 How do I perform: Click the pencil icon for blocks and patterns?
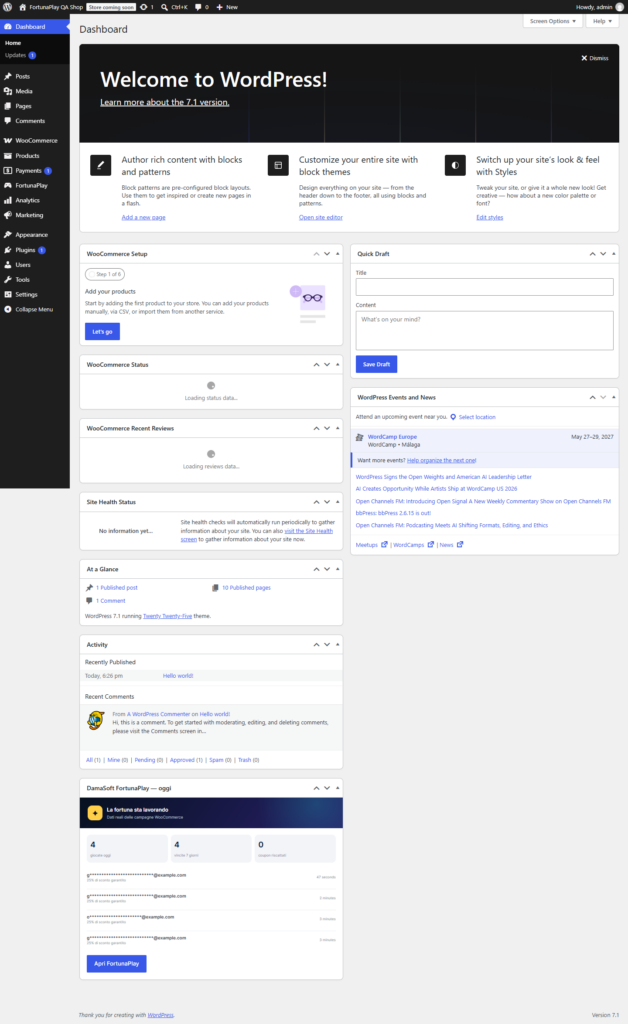pos(101,165)
